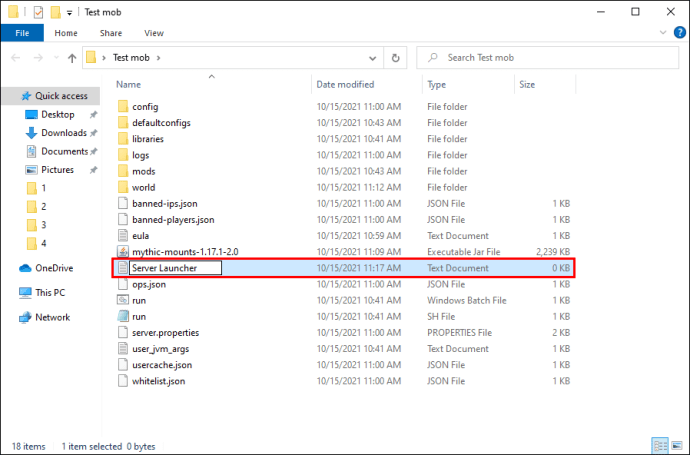Select the run Windows Batch File icon
This screenshot has width=690, height=455.
[123, 300]
